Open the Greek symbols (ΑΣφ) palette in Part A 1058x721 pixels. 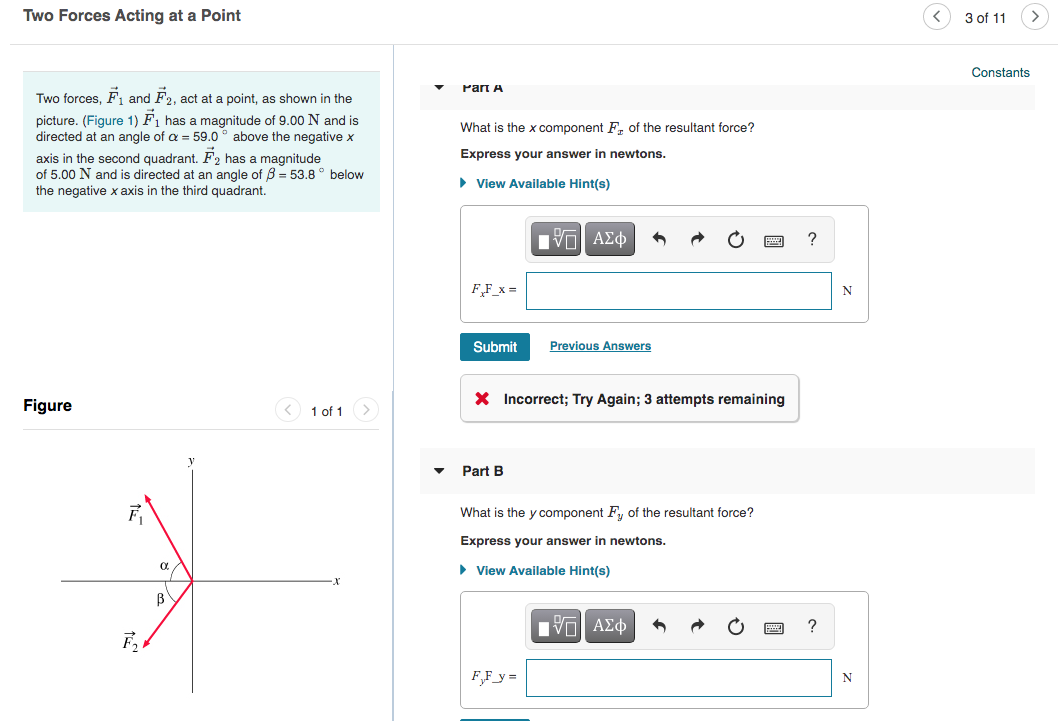click(609, 239)
